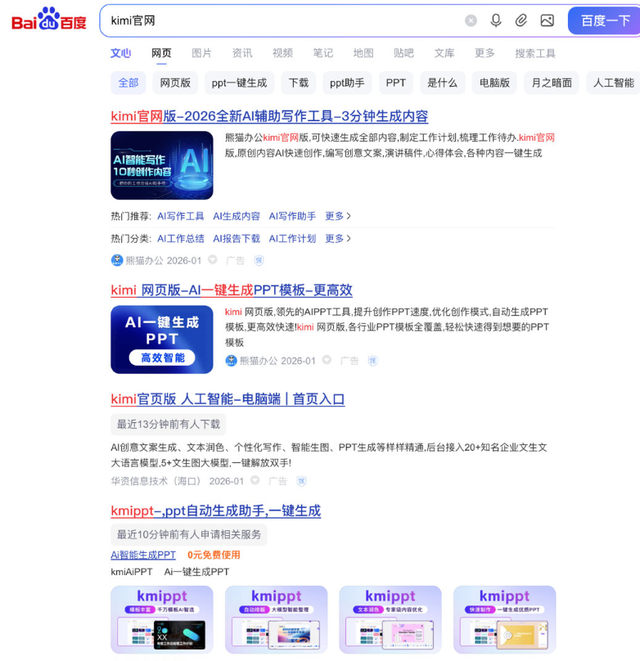Select the PPT filter chip
640x661 pixels.
point(395,83)
